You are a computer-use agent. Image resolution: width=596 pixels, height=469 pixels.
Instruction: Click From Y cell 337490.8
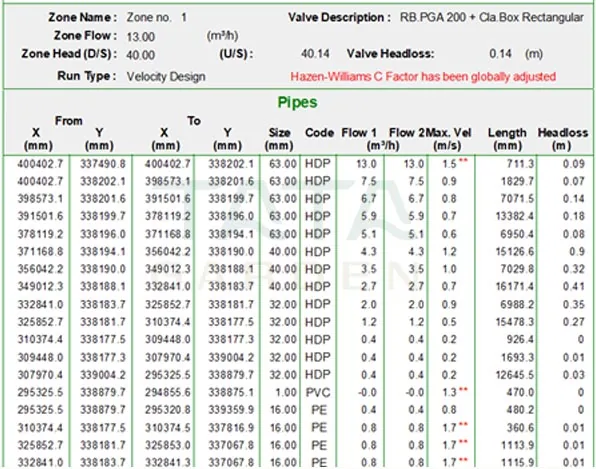point(103,164)
